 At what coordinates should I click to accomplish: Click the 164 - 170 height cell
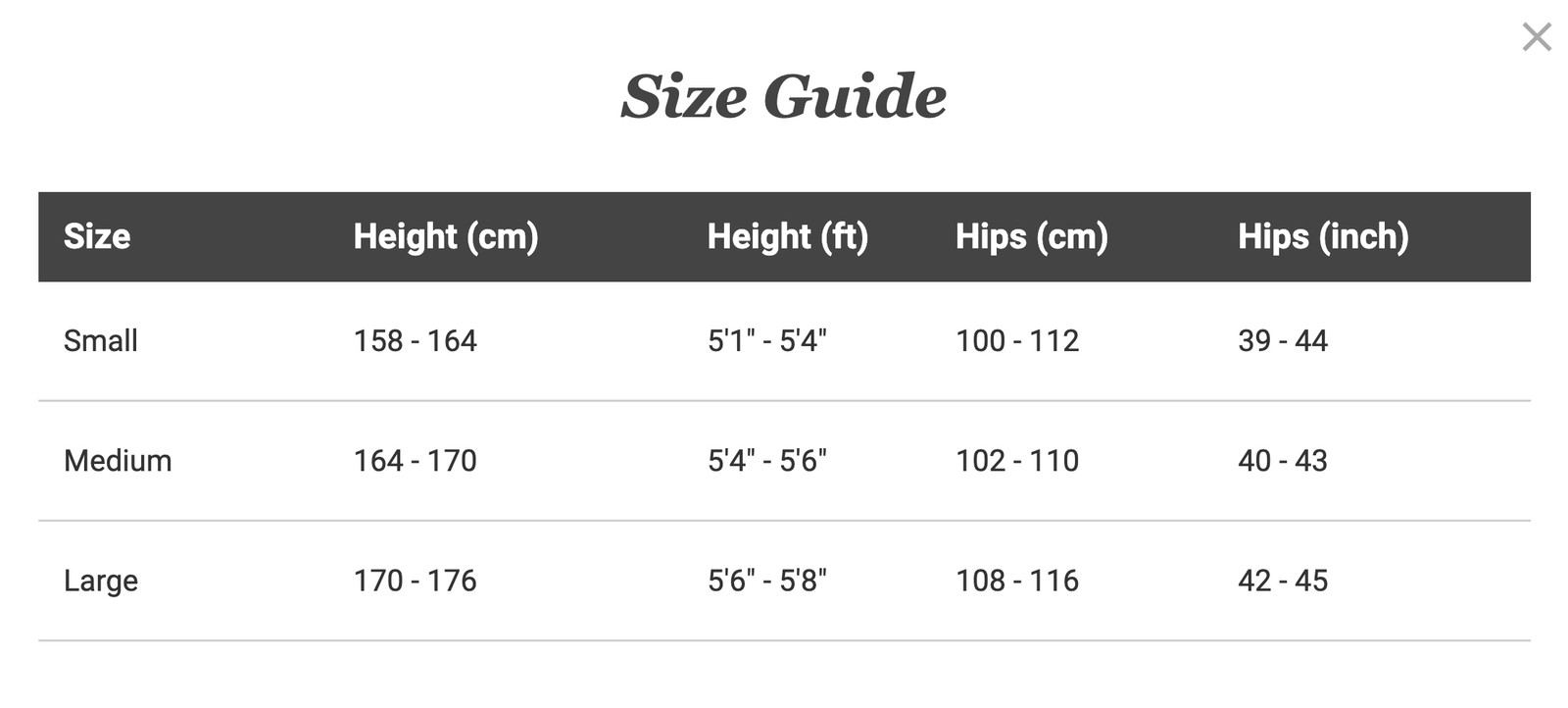point(415,460)
